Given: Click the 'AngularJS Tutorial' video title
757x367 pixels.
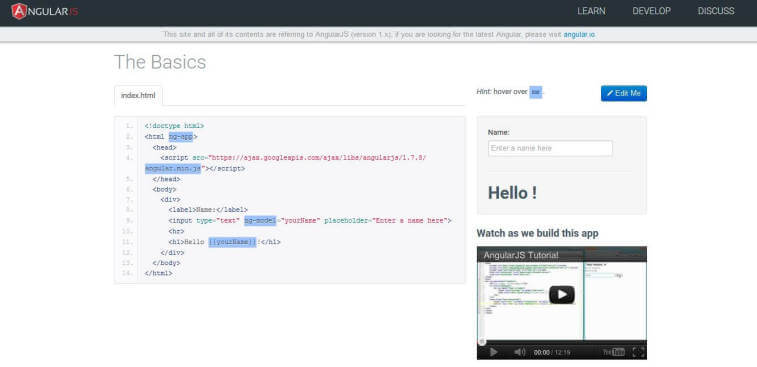Looking at the screenshot, I should click(521, 255).
